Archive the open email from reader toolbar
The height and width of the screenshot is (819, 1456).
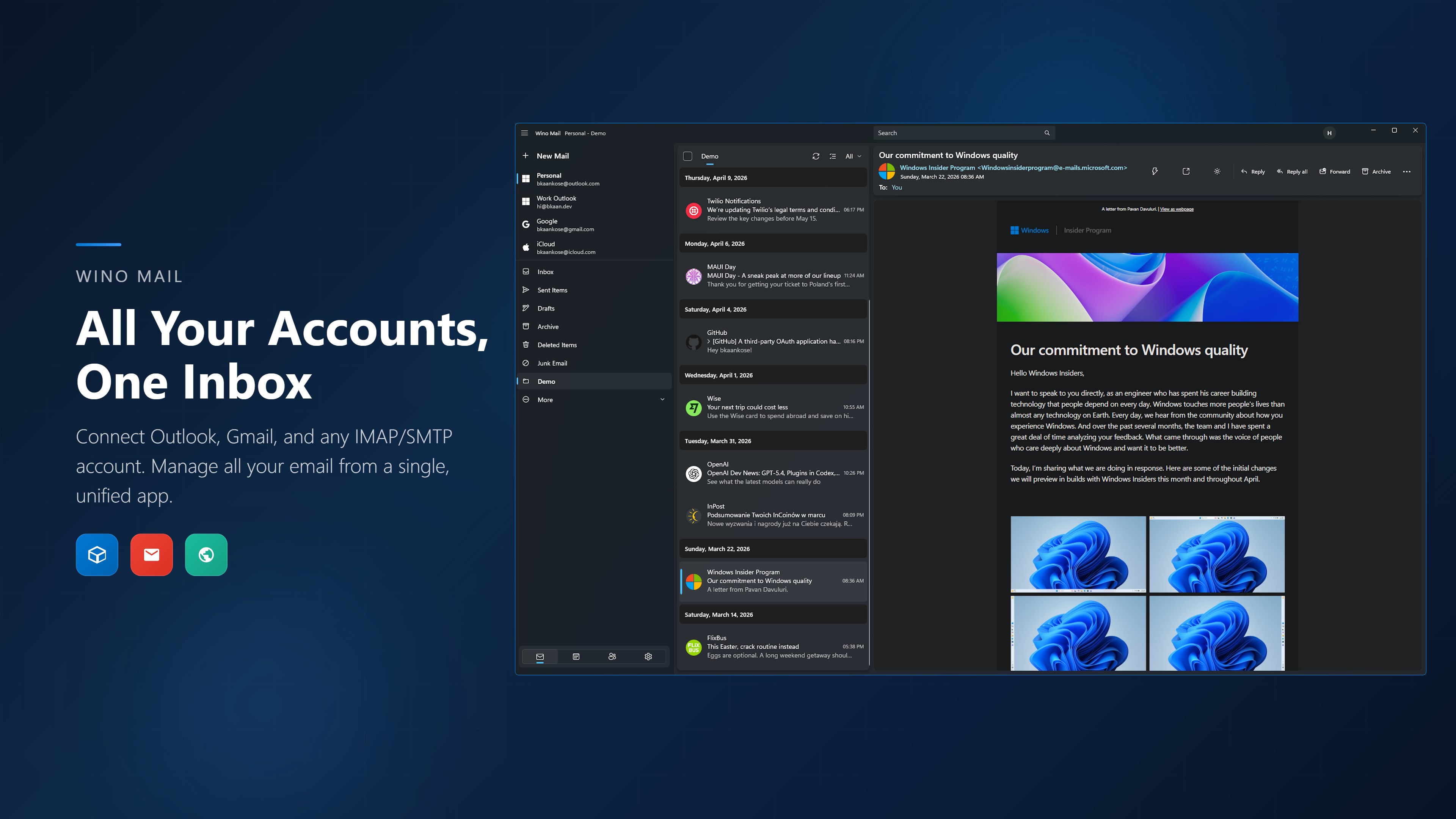point(1376,172)
